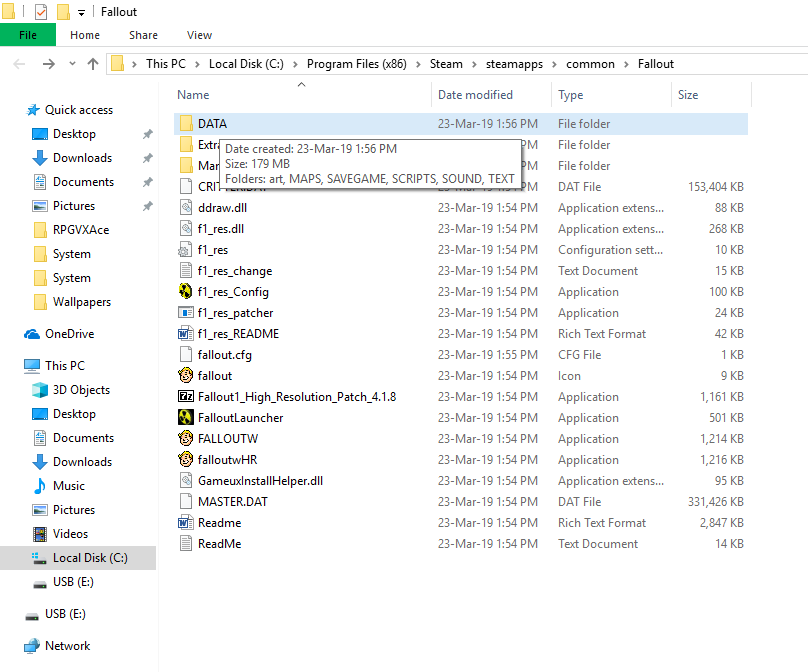Open 3D Objects under This PC
The image size is (808, 672).
[x=71, y=390]
